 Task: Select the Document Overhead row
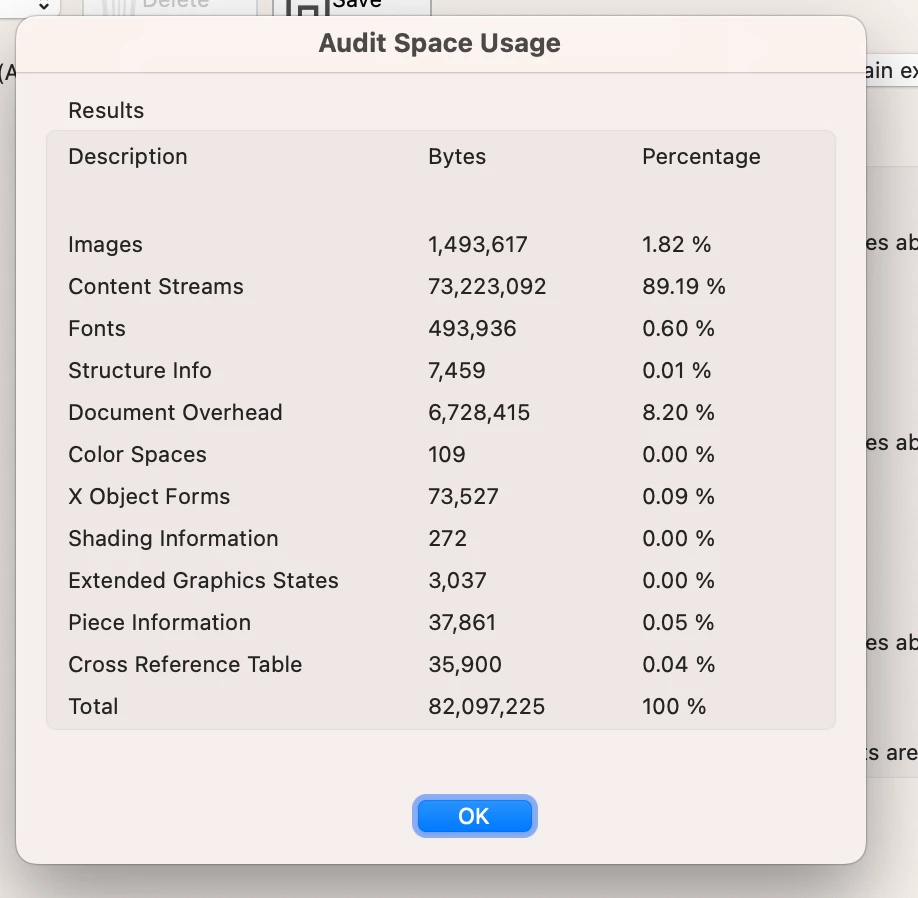[441, 413]
